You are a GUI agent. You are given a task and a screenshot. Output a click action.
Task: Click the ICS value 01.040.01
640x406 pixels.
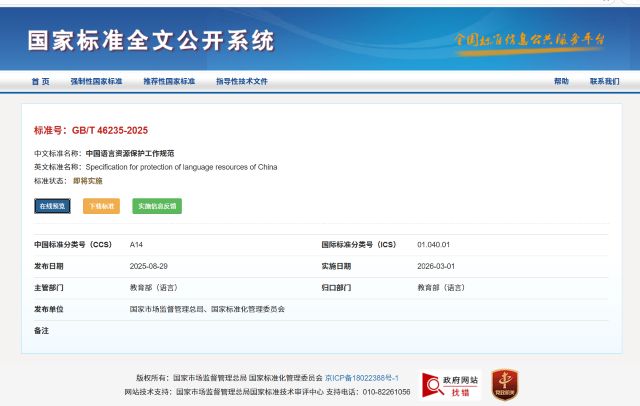pos(434,244)
